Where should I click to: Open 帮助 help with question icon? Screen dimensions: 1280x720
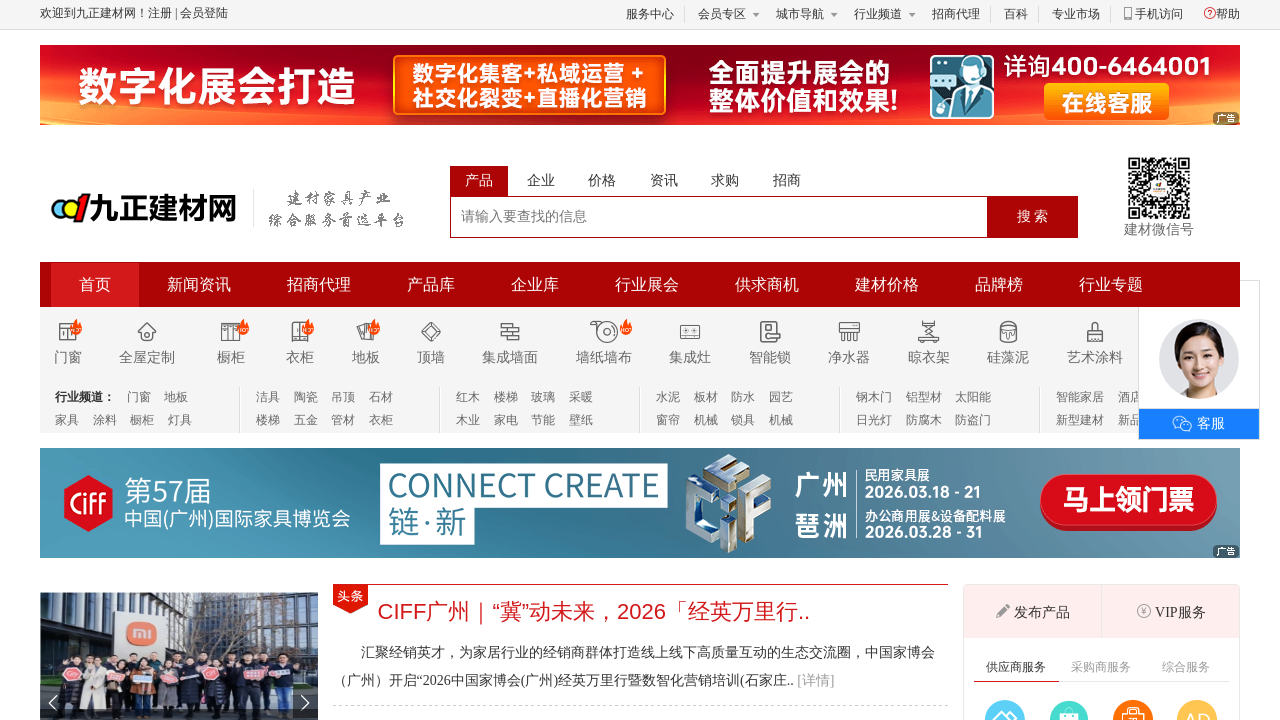pyautogui.click(x=1222, y=14)
